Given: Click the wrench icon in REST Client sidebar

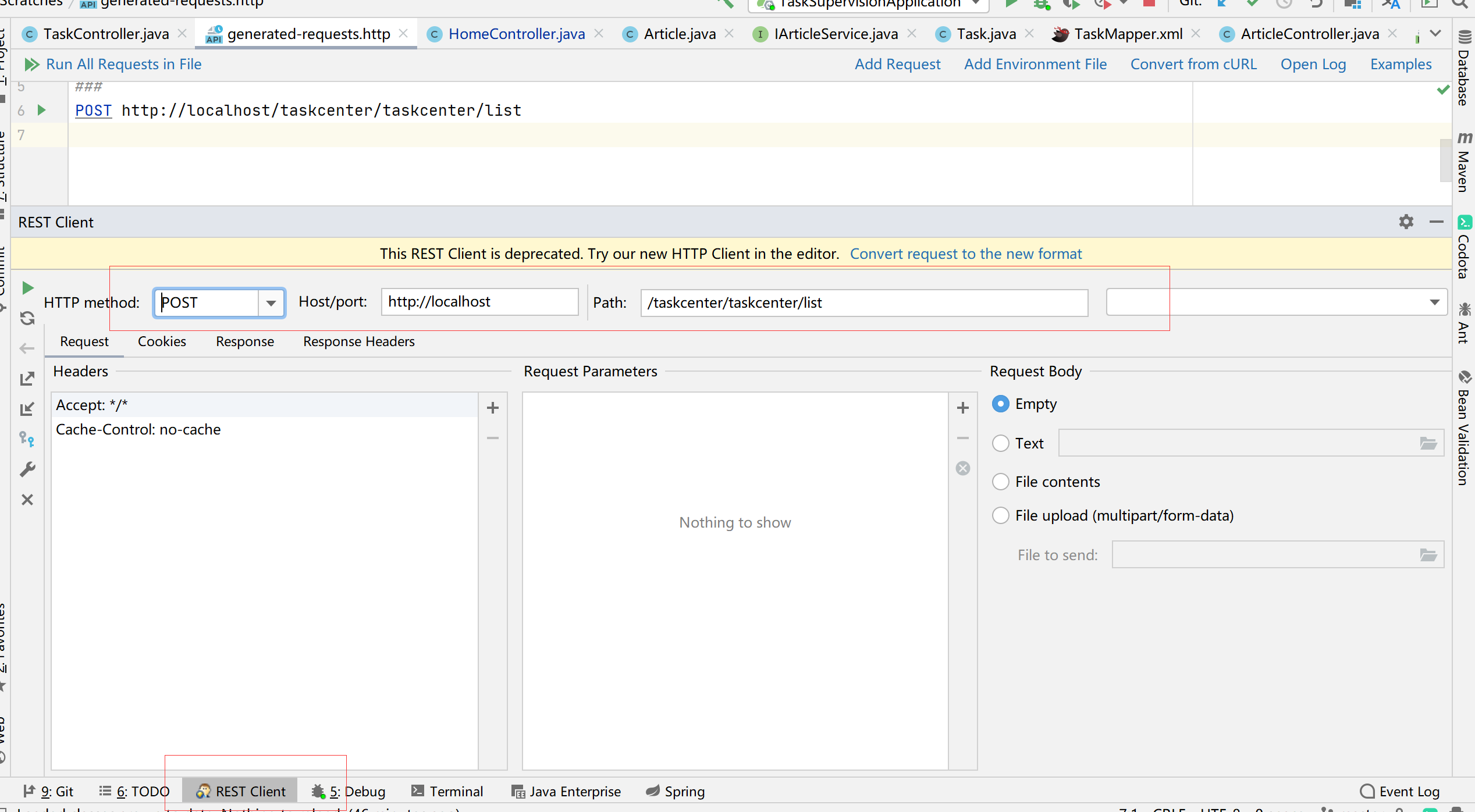Looking at the screenshot, I should (27, 469).
